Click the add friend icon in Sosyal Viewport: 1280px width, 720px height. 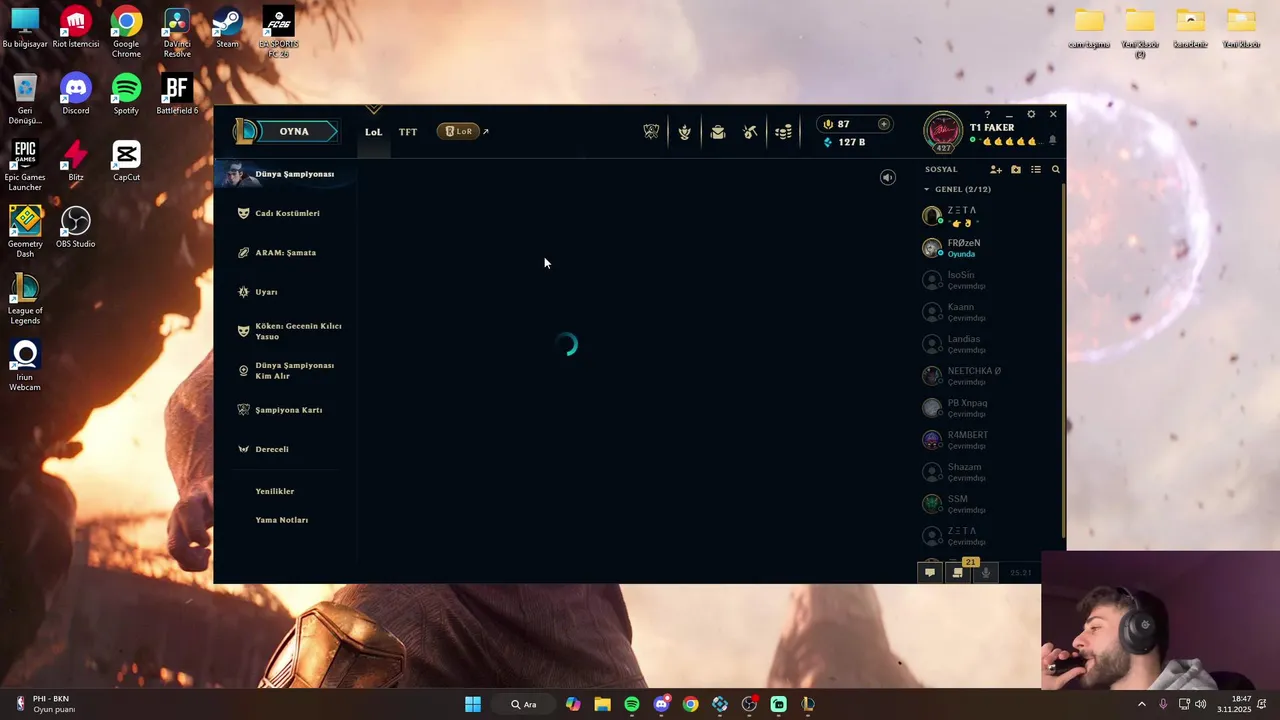coord(995,170)
